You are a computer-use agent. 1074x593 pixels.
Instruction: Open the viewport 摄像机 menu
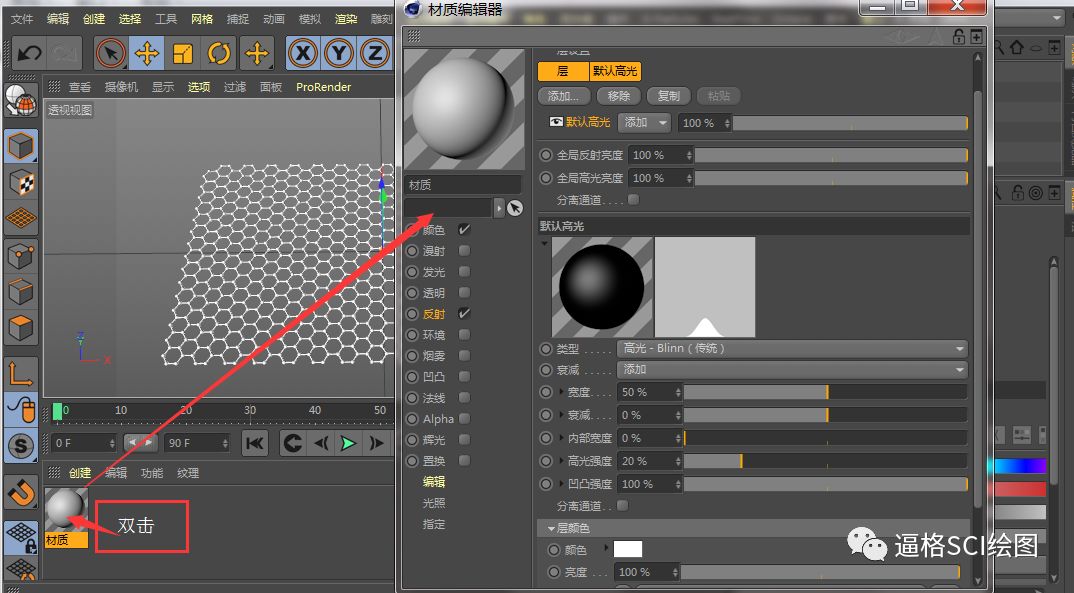click(121, 87)
